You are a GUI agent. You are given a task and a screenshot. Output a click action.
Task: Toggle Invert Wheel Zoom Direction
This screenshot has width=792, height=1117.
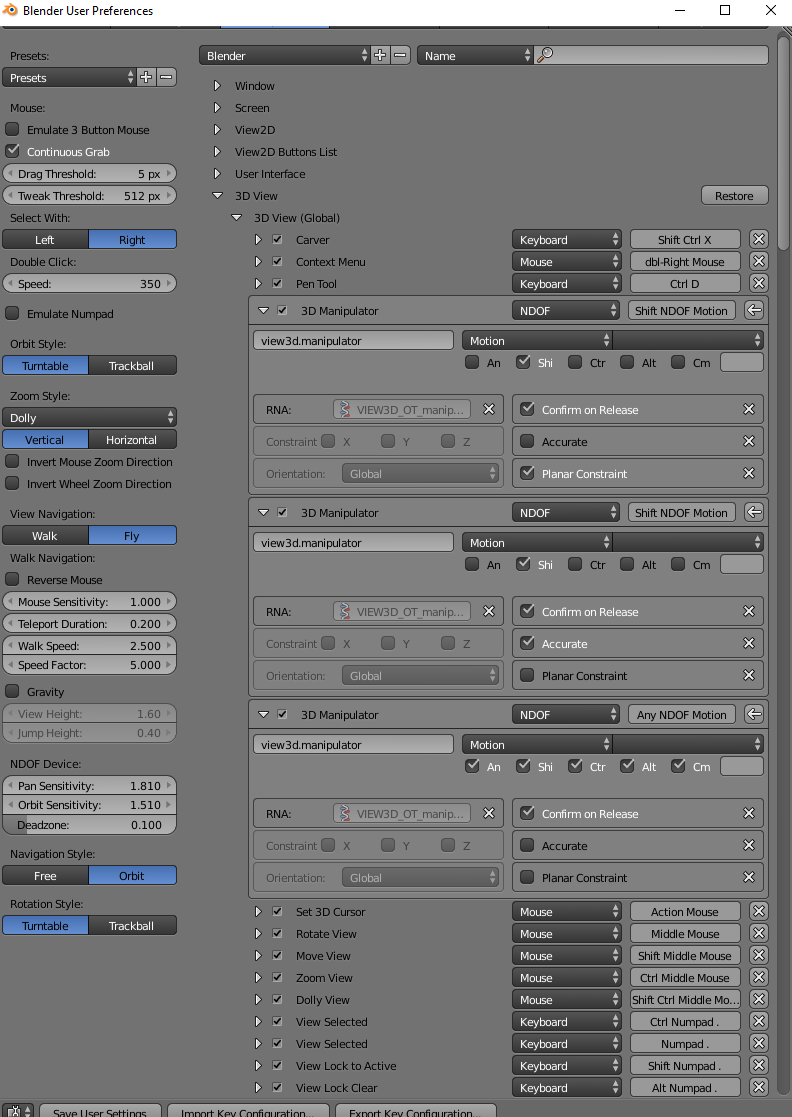12,484
